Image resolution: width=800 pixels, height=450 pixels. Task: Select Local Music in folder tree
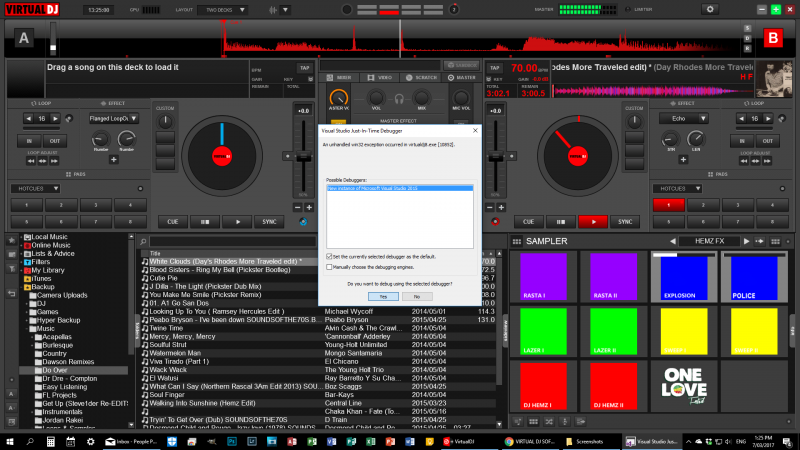coord(49,237)
